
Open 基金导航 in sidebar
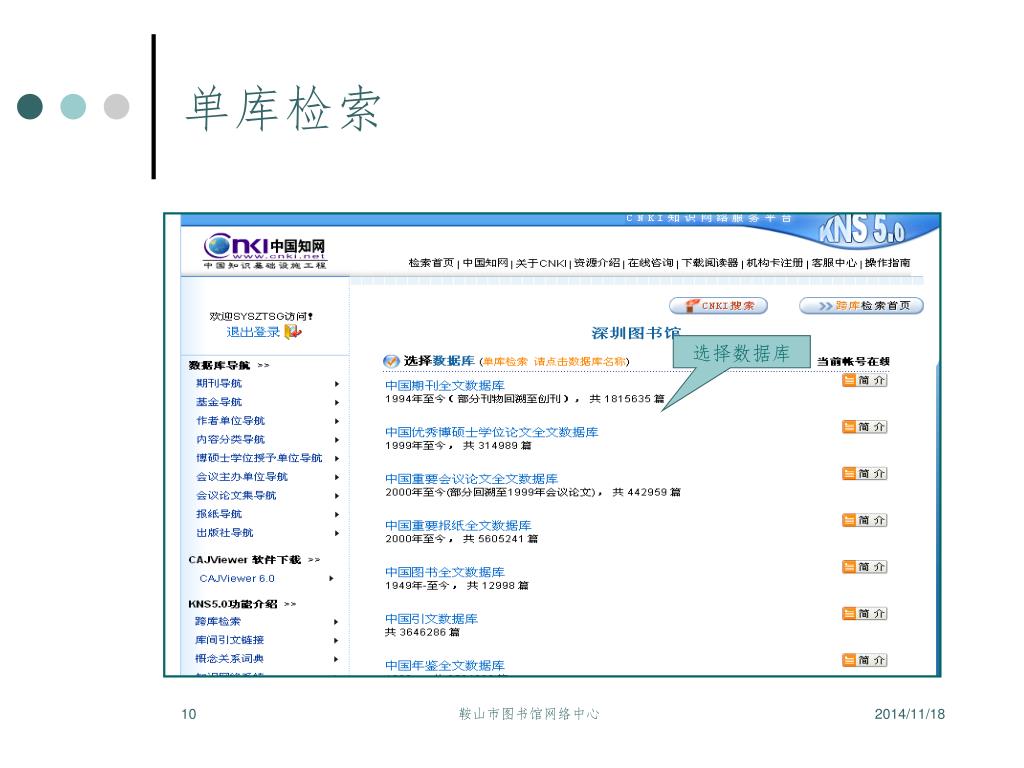coord(219,402)
